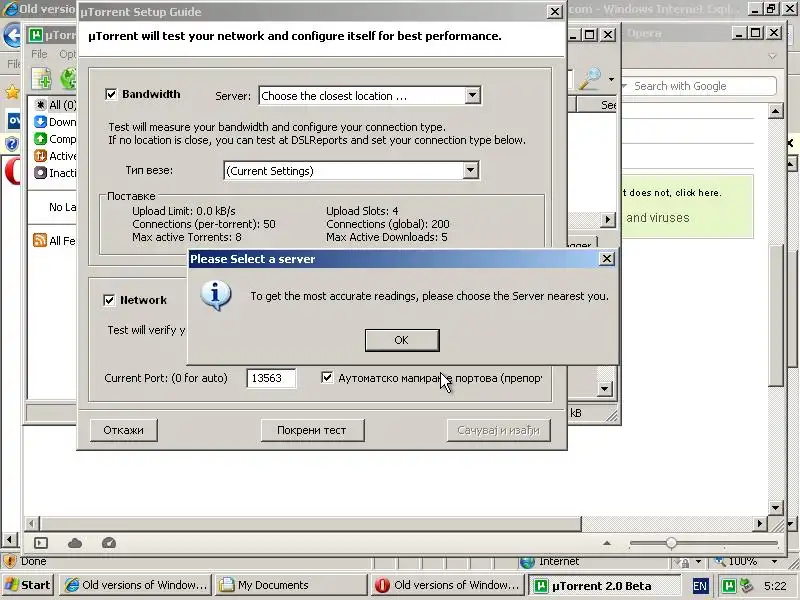800x600 pixels.
Task: Open the Options menu in µTorrent
Action: coord(67,54)
